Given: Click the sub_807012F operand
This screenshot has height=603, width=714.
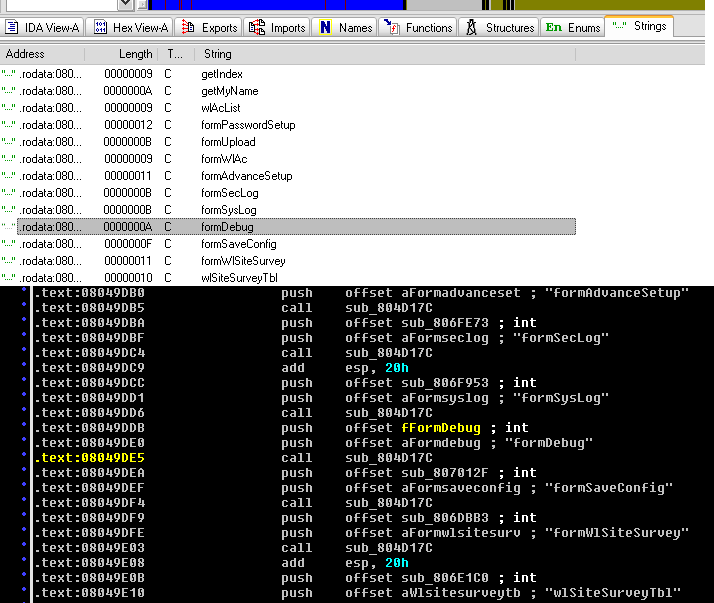Looking at the screenshot, I should point(444,473).
